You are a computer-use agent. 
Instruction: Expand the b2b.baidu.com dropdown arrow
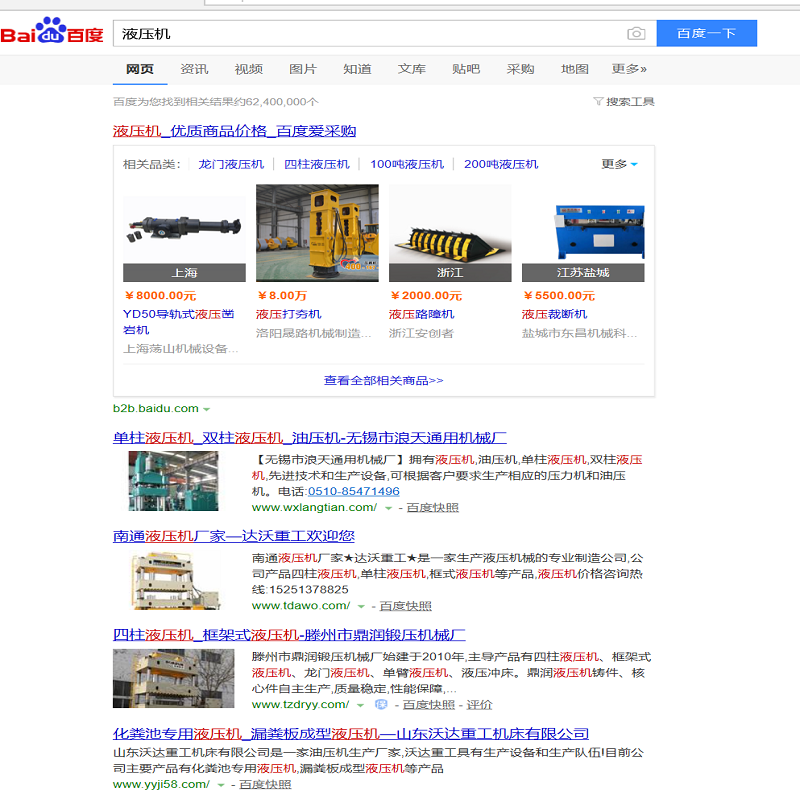pos(207,409)
